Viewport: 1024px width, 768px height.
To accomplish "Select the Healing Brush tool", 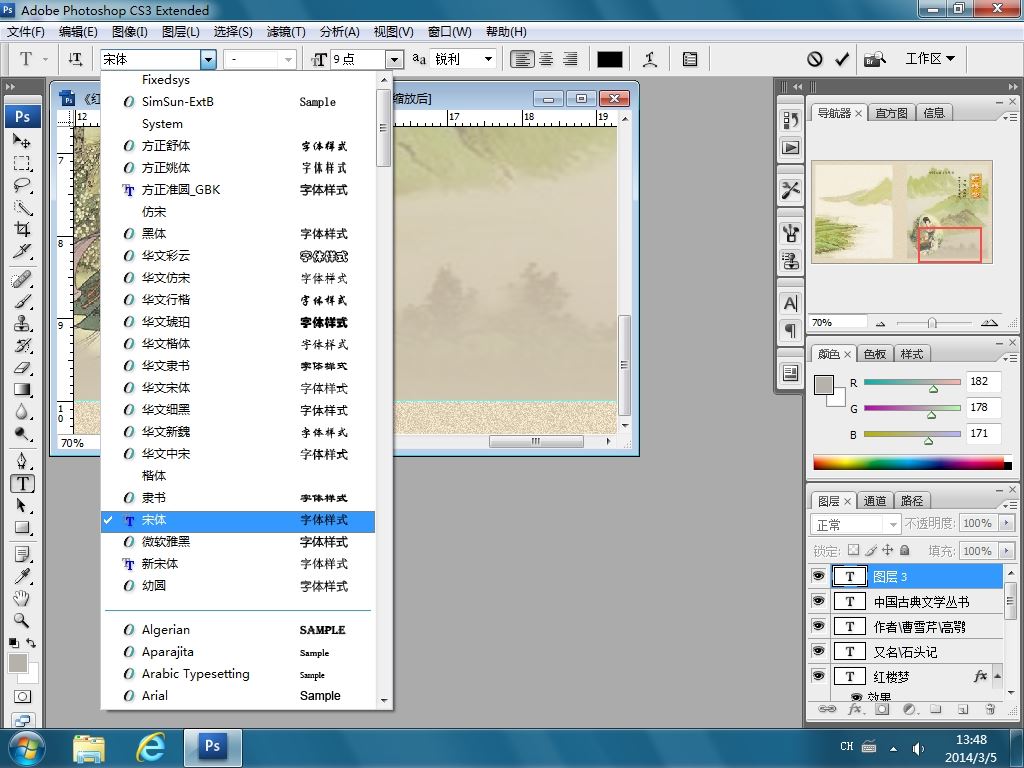I will coord(22,280).
